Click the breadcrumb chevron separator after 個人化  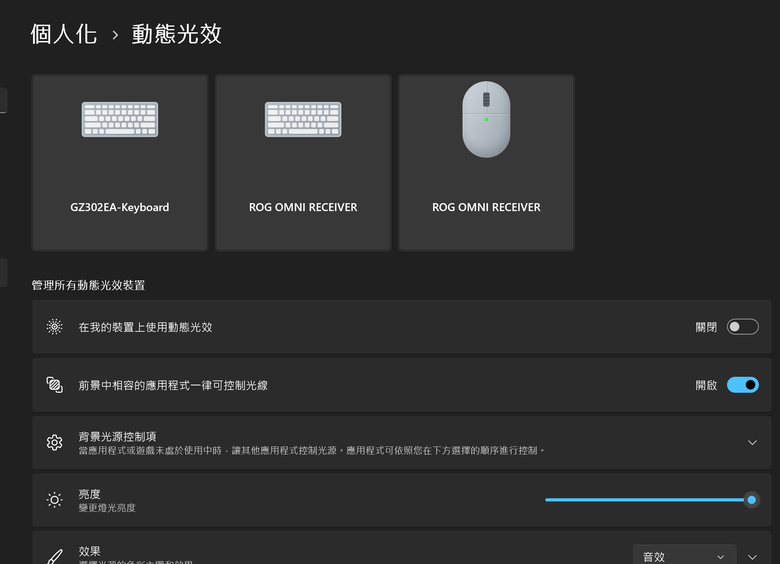click(x=115, y=35)
